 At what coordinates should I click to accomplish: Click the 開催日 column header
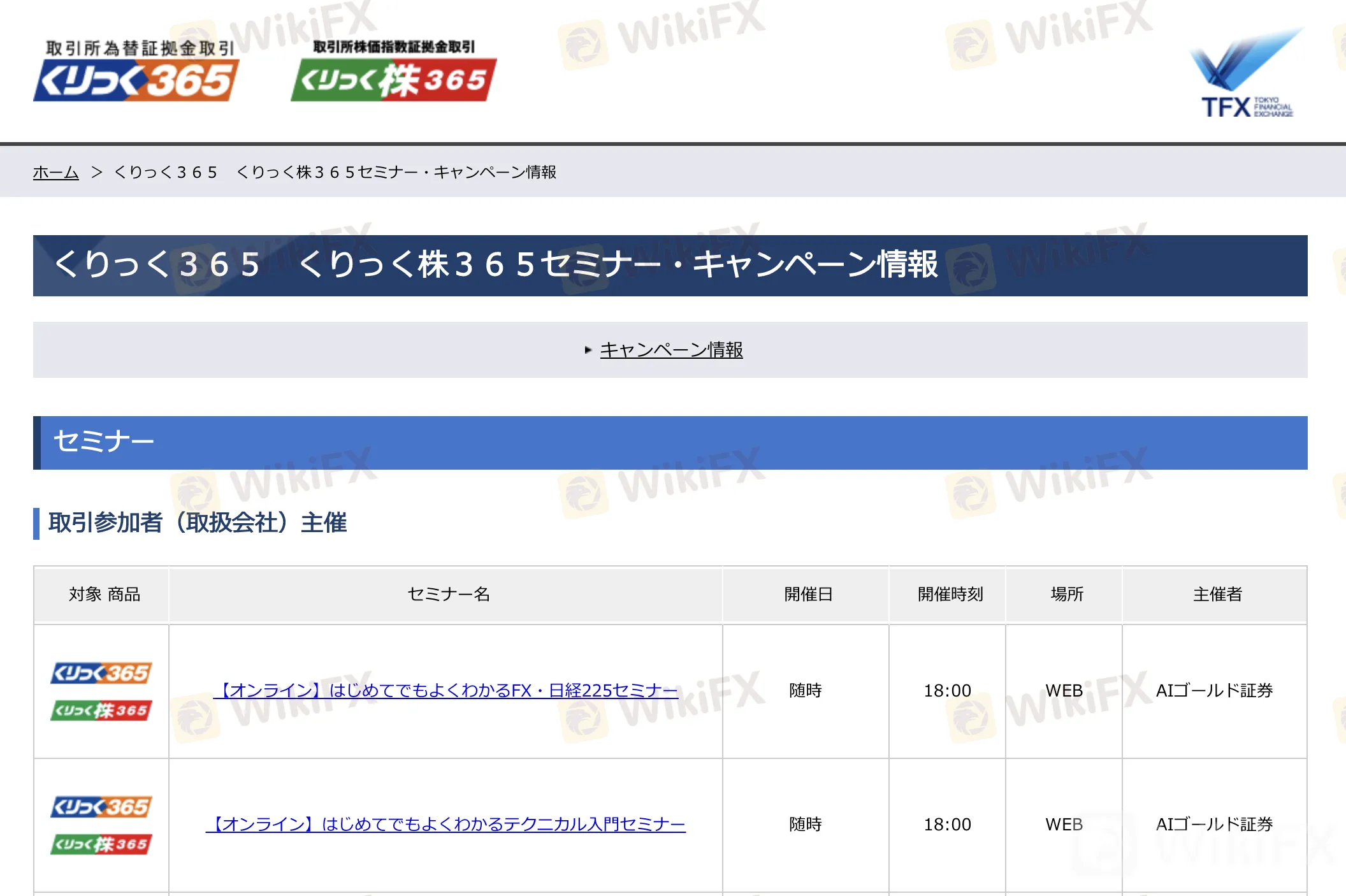coord(808,594)
